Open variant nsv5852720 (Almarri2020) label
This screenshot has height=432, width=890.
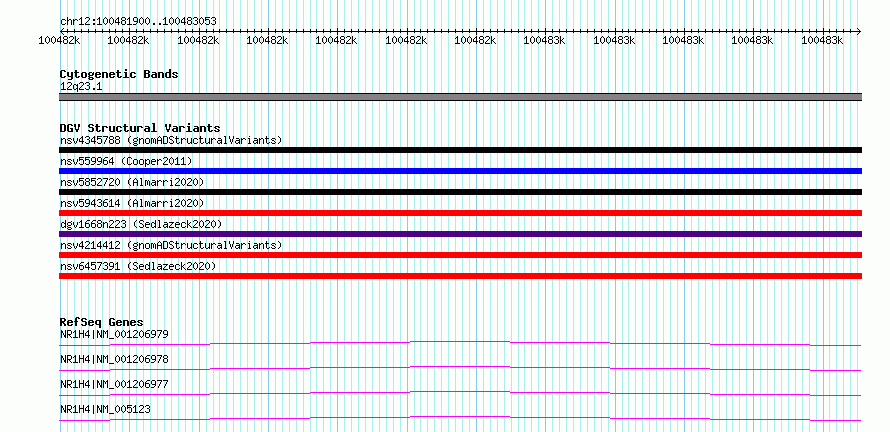(132, 182)
